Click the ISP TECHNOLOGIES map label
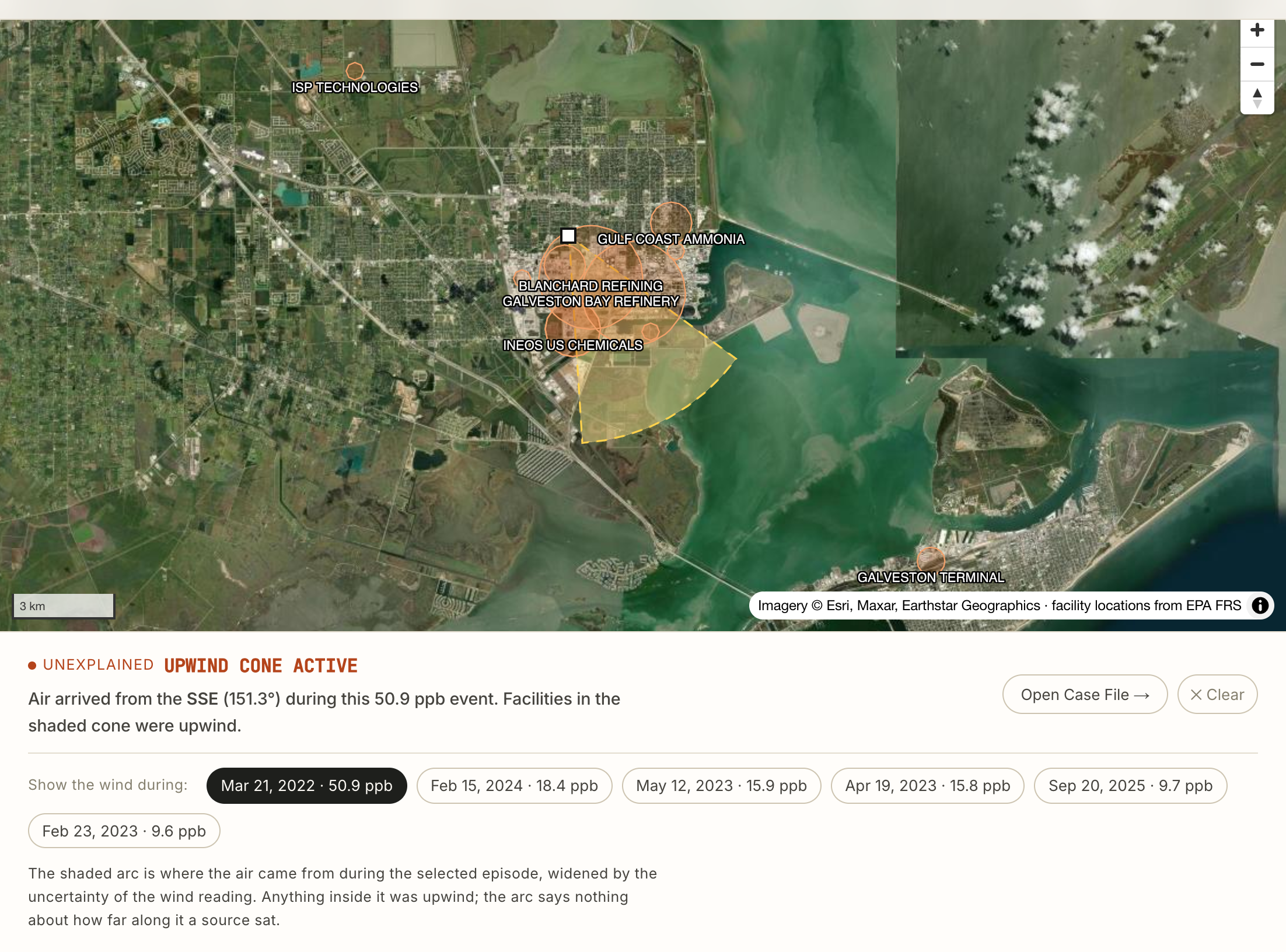The width and height of the screenshot is (1286, 952). (x=355, y=87)
